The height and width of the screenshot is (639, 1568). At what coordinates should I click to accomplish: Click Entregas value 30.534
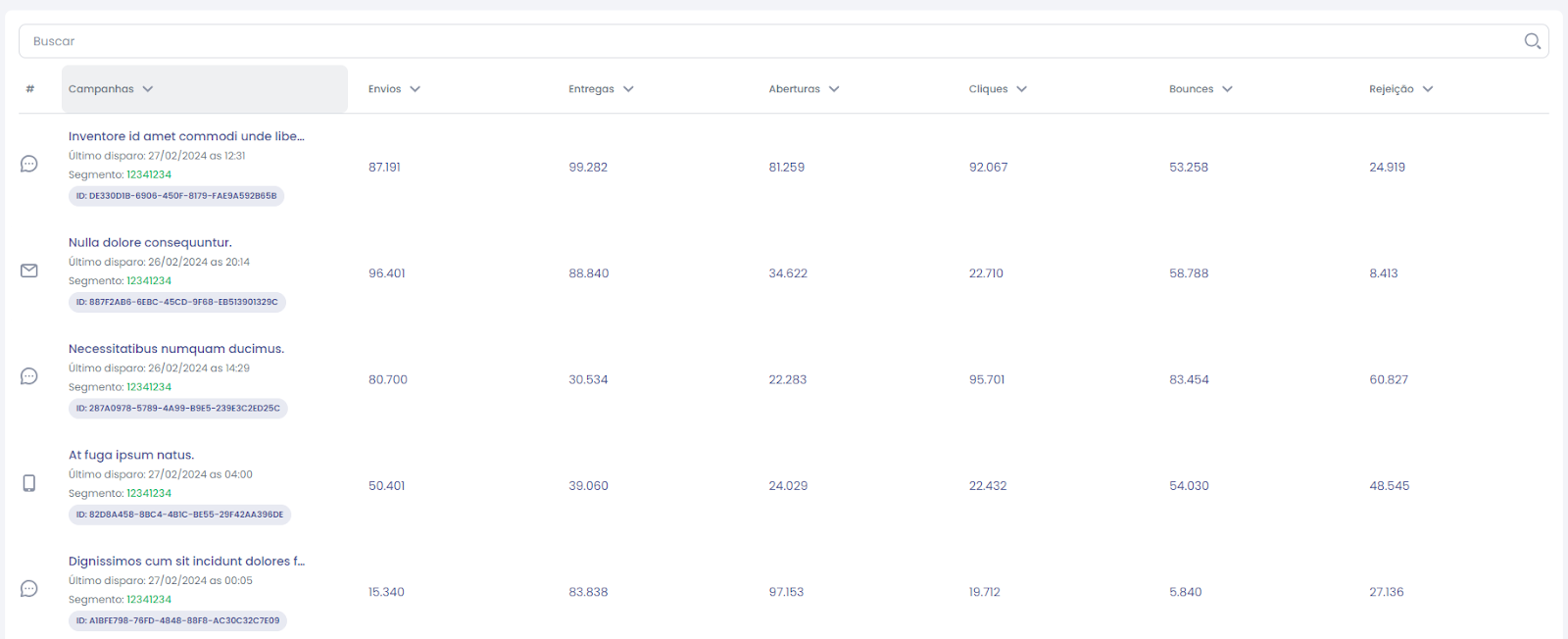588,380
